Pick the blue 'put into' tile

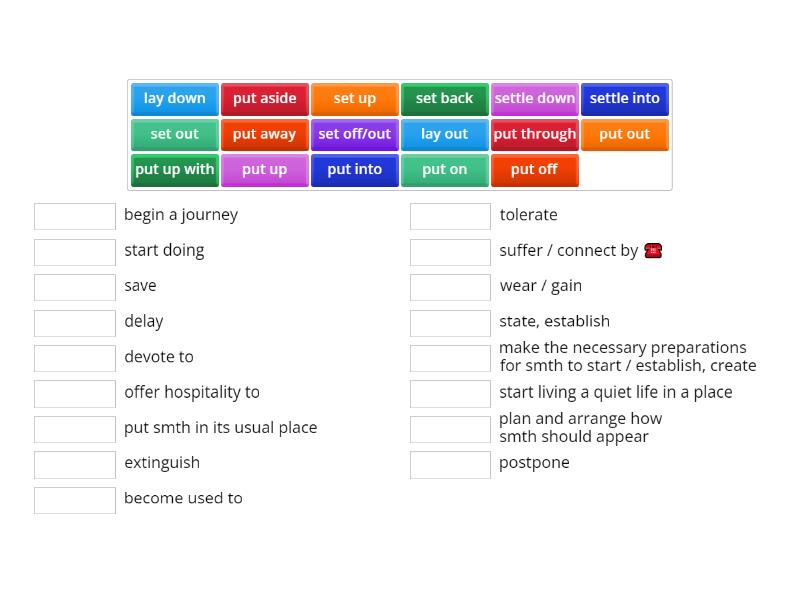tap(355, 170)
